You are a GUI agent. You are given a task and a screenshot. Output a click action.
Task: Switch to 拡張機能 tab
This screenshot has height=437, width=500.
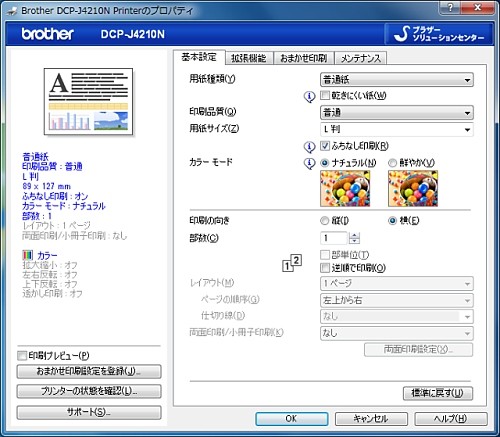coord(249,58)
